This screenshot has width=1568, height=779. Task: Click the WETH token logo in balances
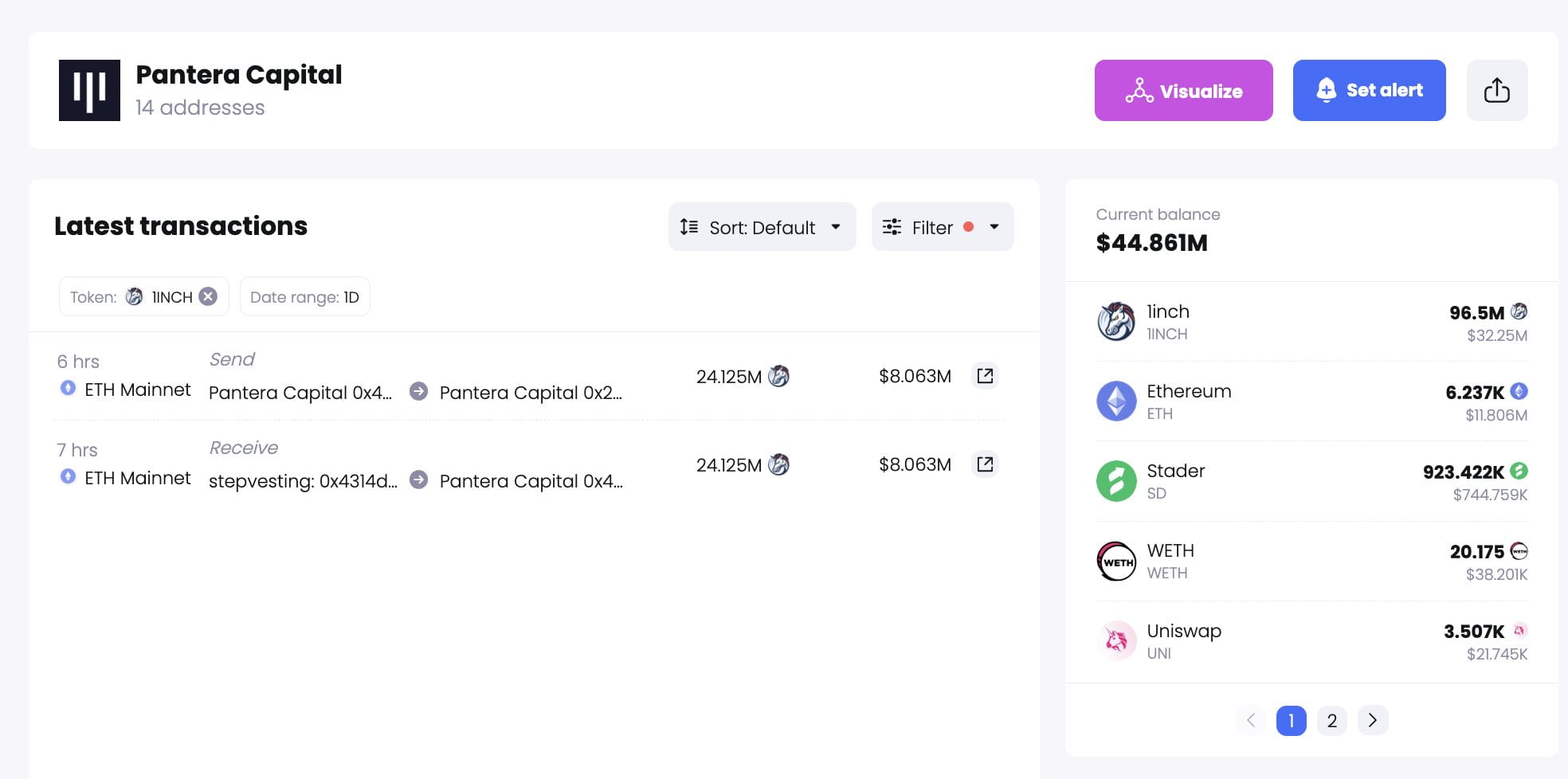(1116, 561)
